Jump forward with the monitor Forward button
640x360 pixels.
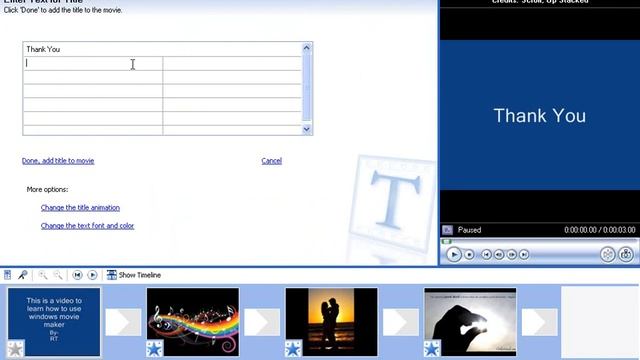click(524, 255)
